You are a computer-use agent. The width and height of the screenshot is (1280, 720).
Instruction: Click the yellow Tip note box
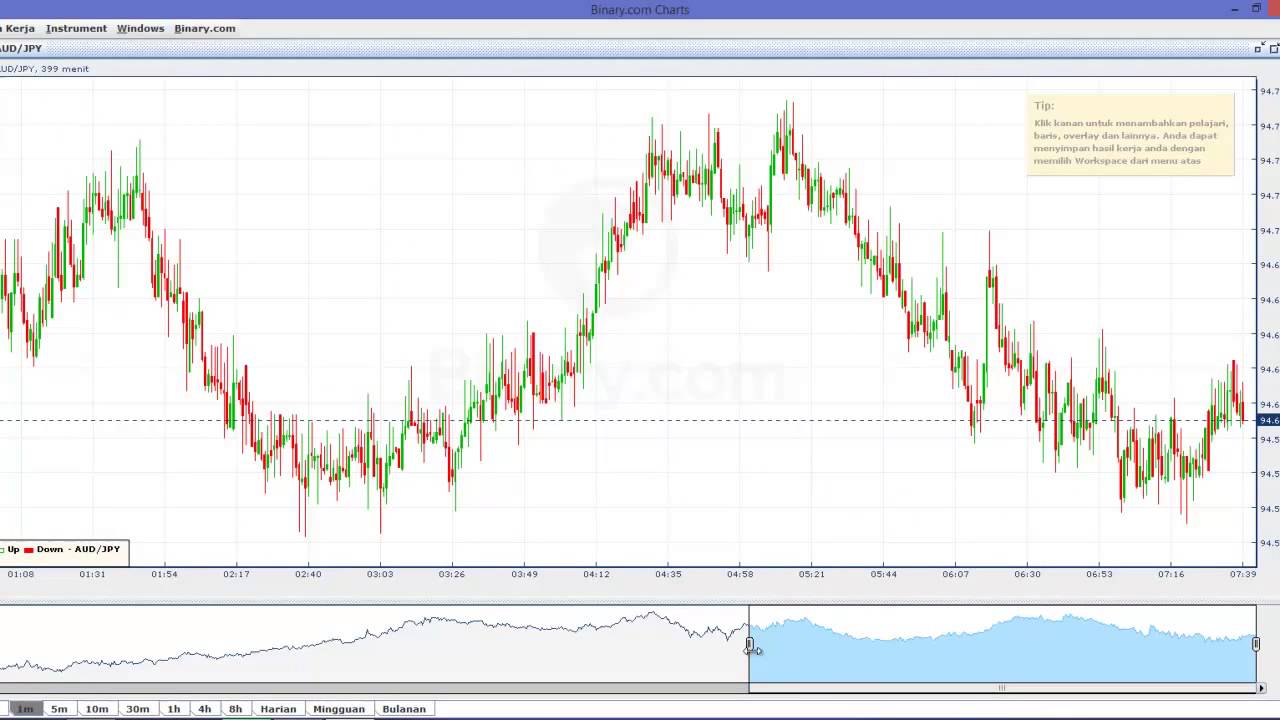pos(1130,134)
